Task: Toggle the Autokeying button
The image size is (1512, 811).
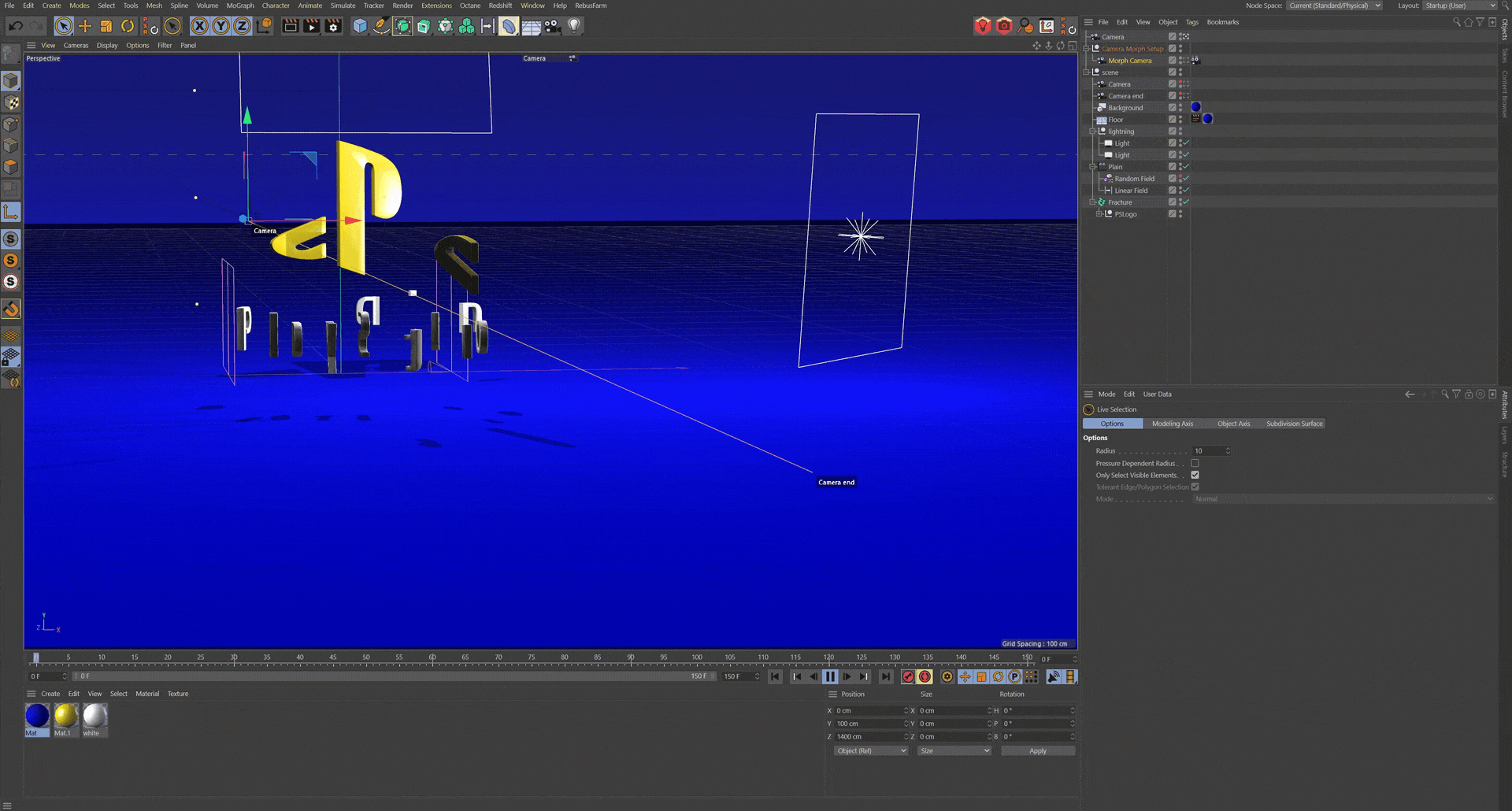Action: click(x=925, y=676)
